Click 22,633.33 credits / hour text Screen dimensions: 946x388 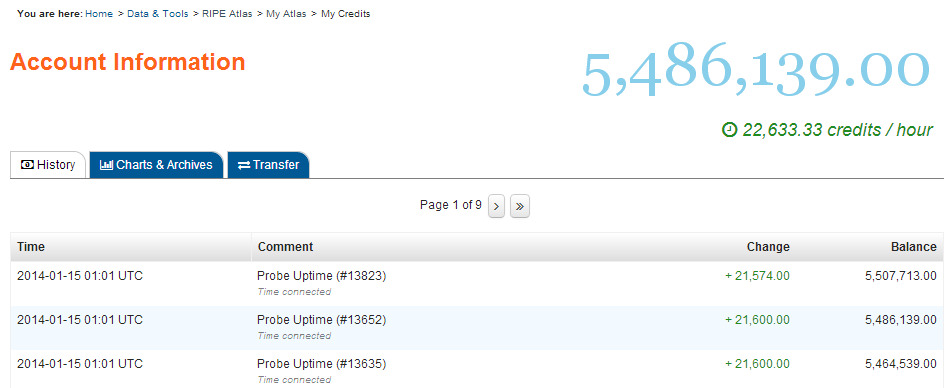point(837,129)
